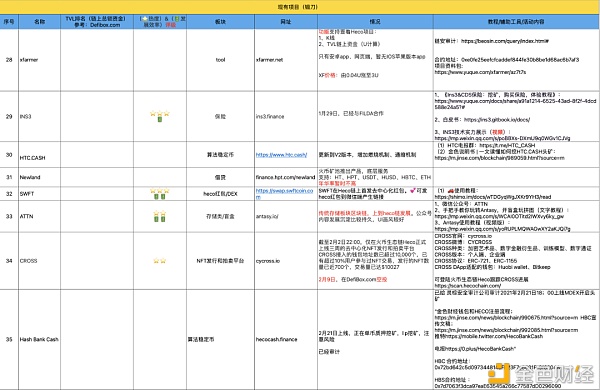Open the swap.swftcoin.com hyperlink
Image resolution: width=600 pixels, height=390 pixels.
pyautogui.click(x=284, y=193)
